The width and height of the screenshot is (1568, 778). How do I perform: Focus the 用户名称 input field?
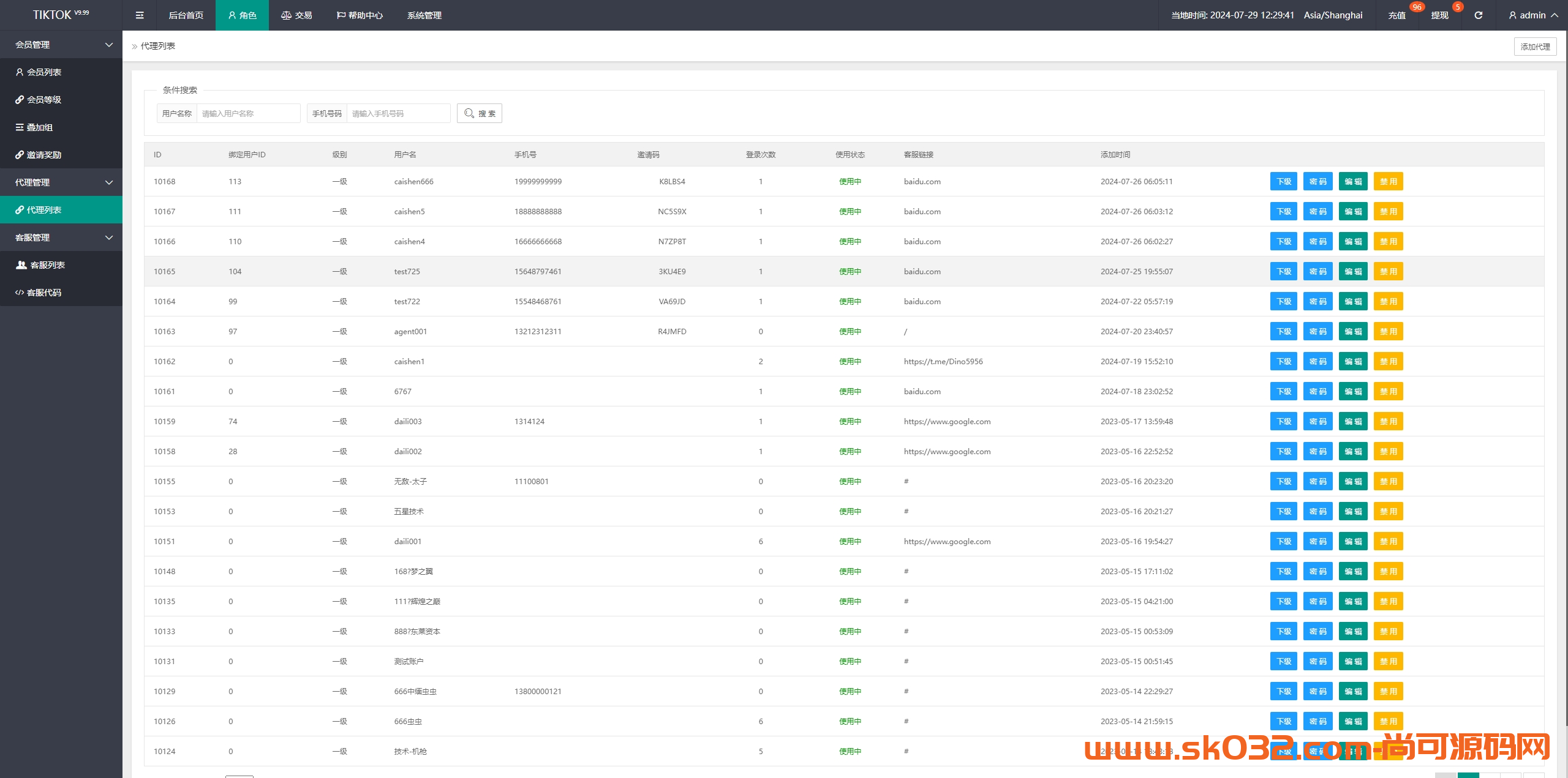(x=248, y=113)
